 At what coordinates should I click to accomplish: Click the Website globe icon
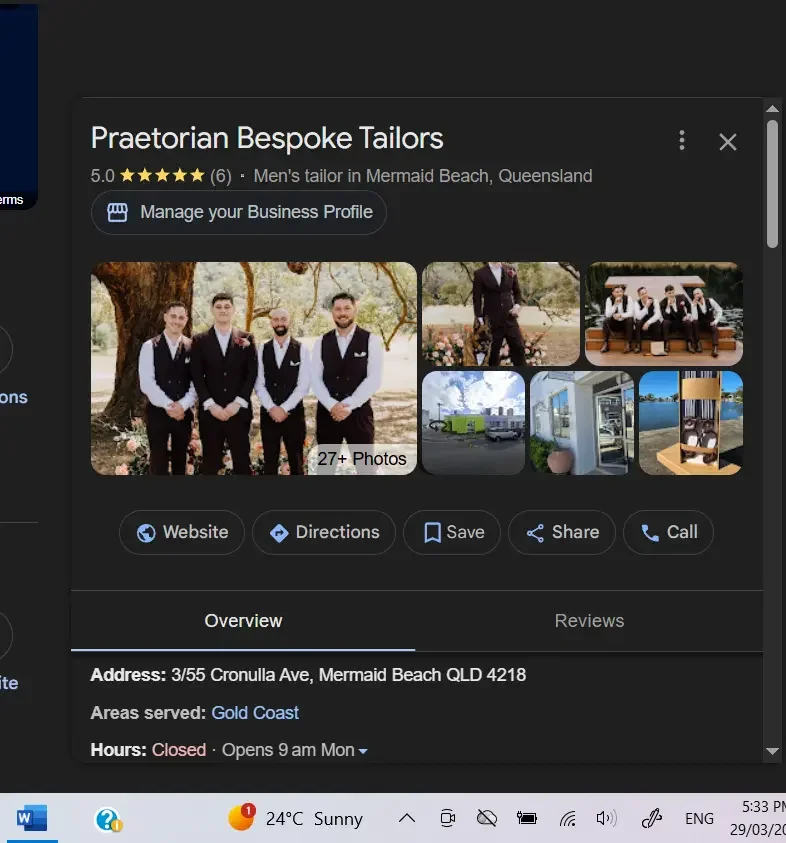coord(146,533)
